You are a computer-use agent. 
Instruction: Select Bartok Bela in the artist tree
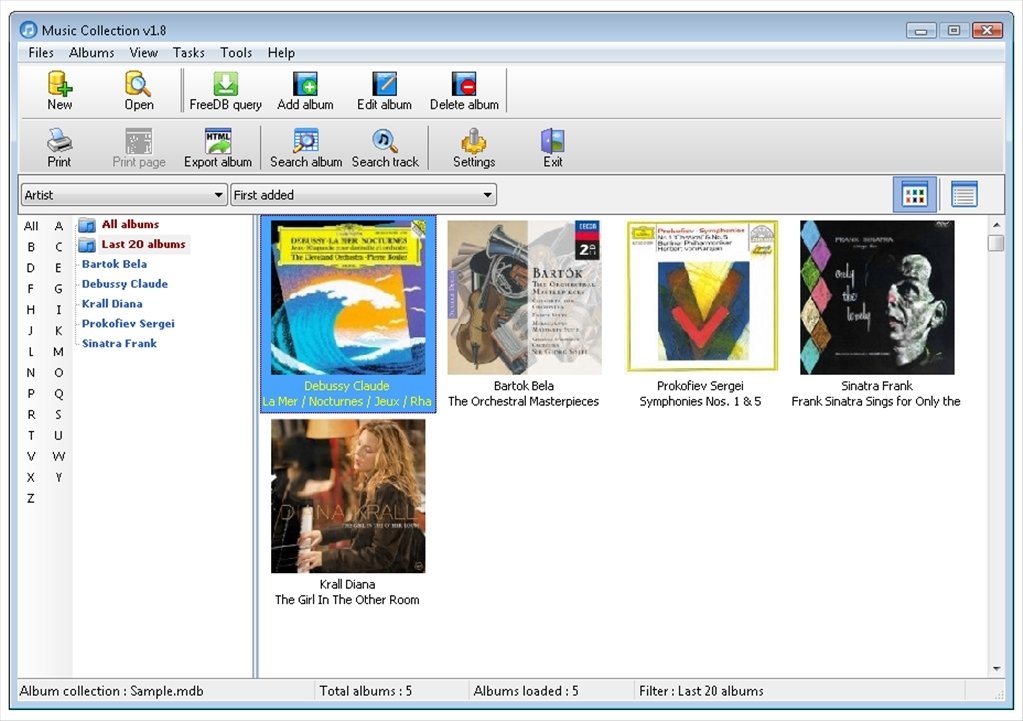[114, 264]
